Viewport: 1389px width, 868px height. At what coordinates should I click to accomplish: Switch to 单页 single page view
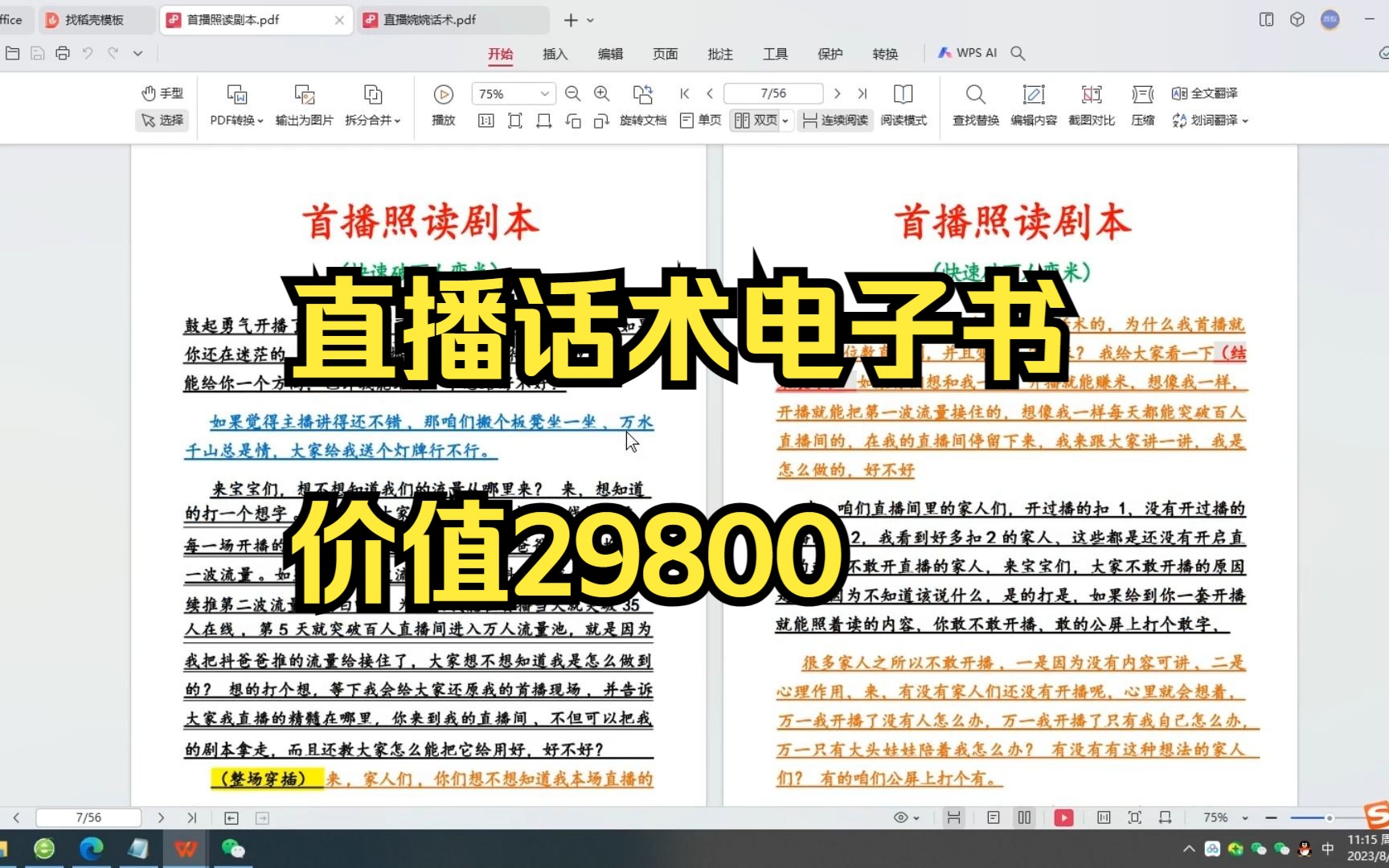(x=700, y=121)
